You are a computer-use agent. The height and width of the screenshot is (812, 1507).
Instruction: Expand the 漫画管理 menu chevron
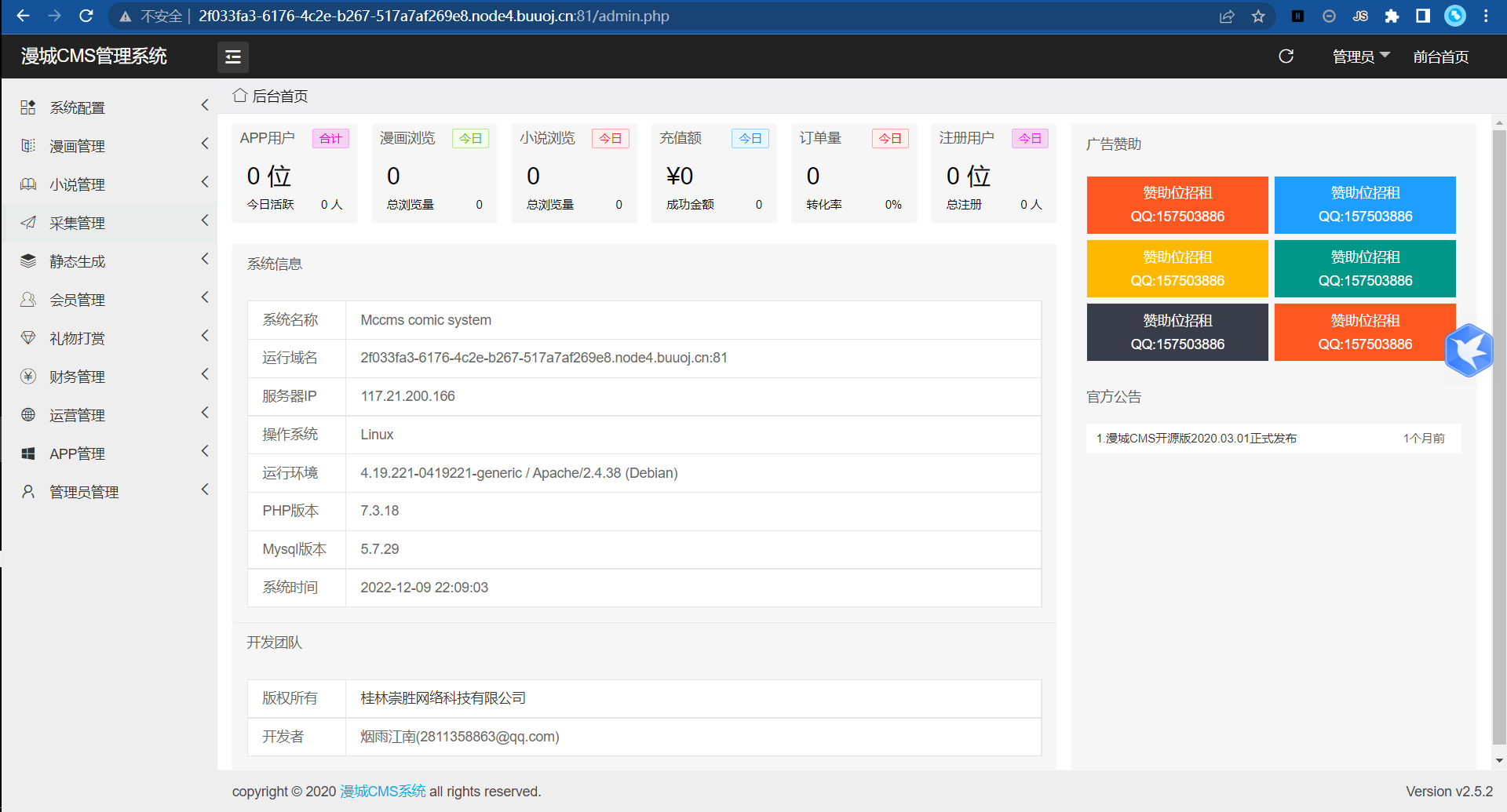tap(205, 144)
